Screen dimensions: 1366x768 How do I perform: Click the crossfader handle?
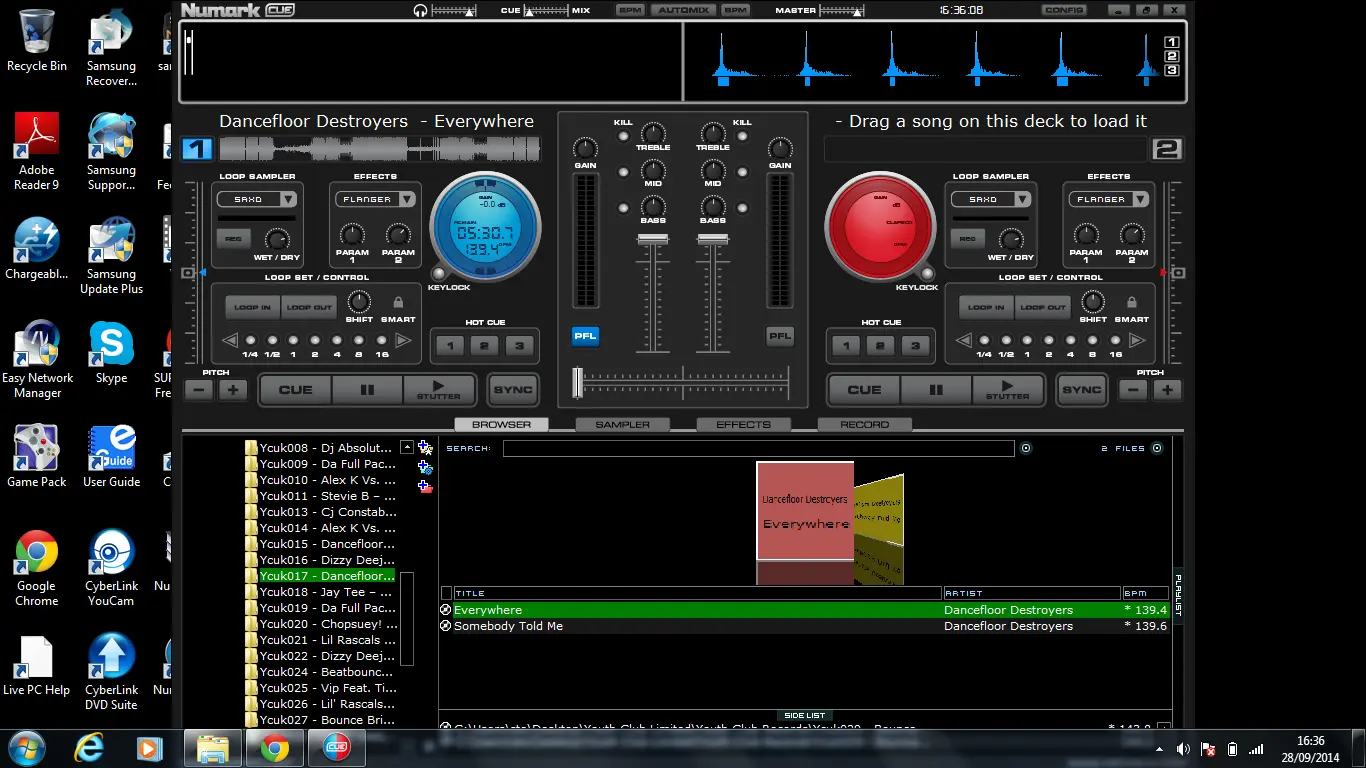click(x=577, y=383)
